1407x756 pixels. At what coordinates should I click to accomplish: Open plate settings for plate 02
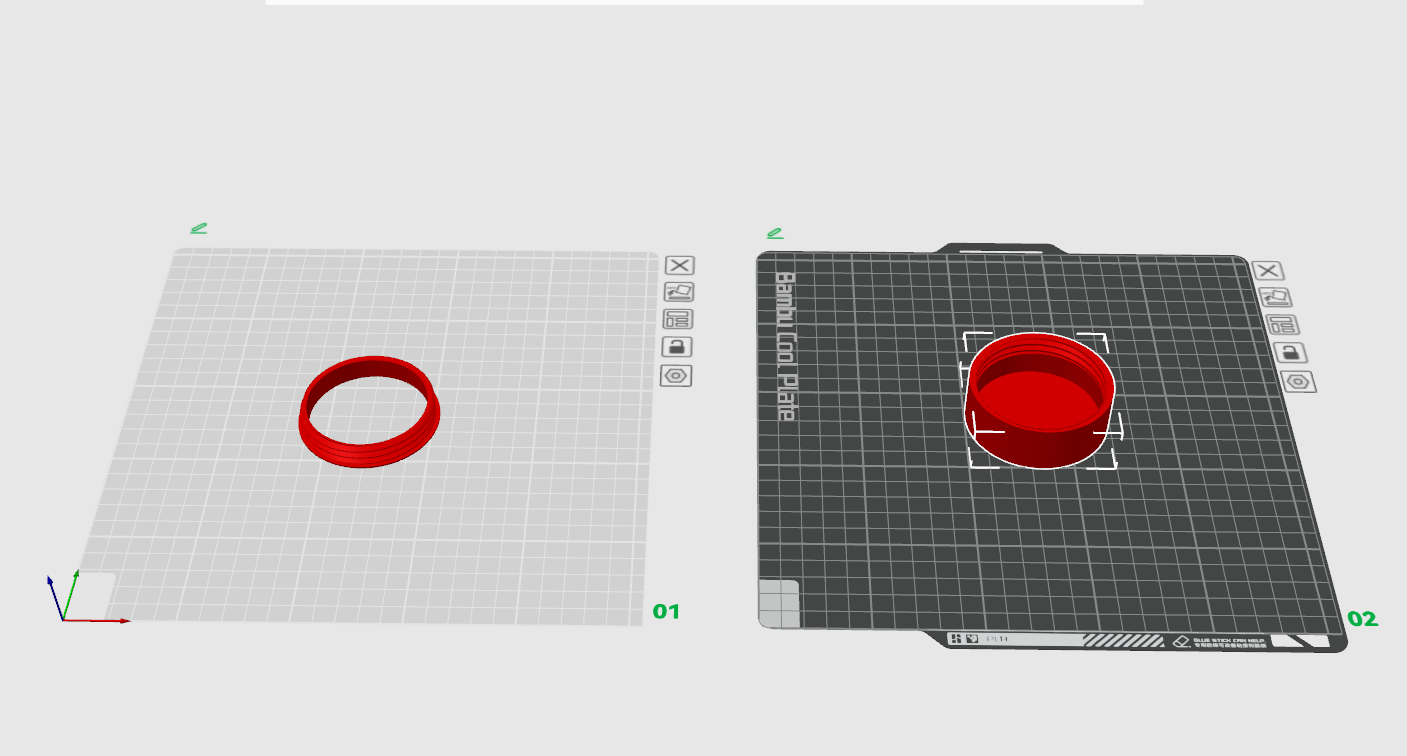coord(1299,382)
